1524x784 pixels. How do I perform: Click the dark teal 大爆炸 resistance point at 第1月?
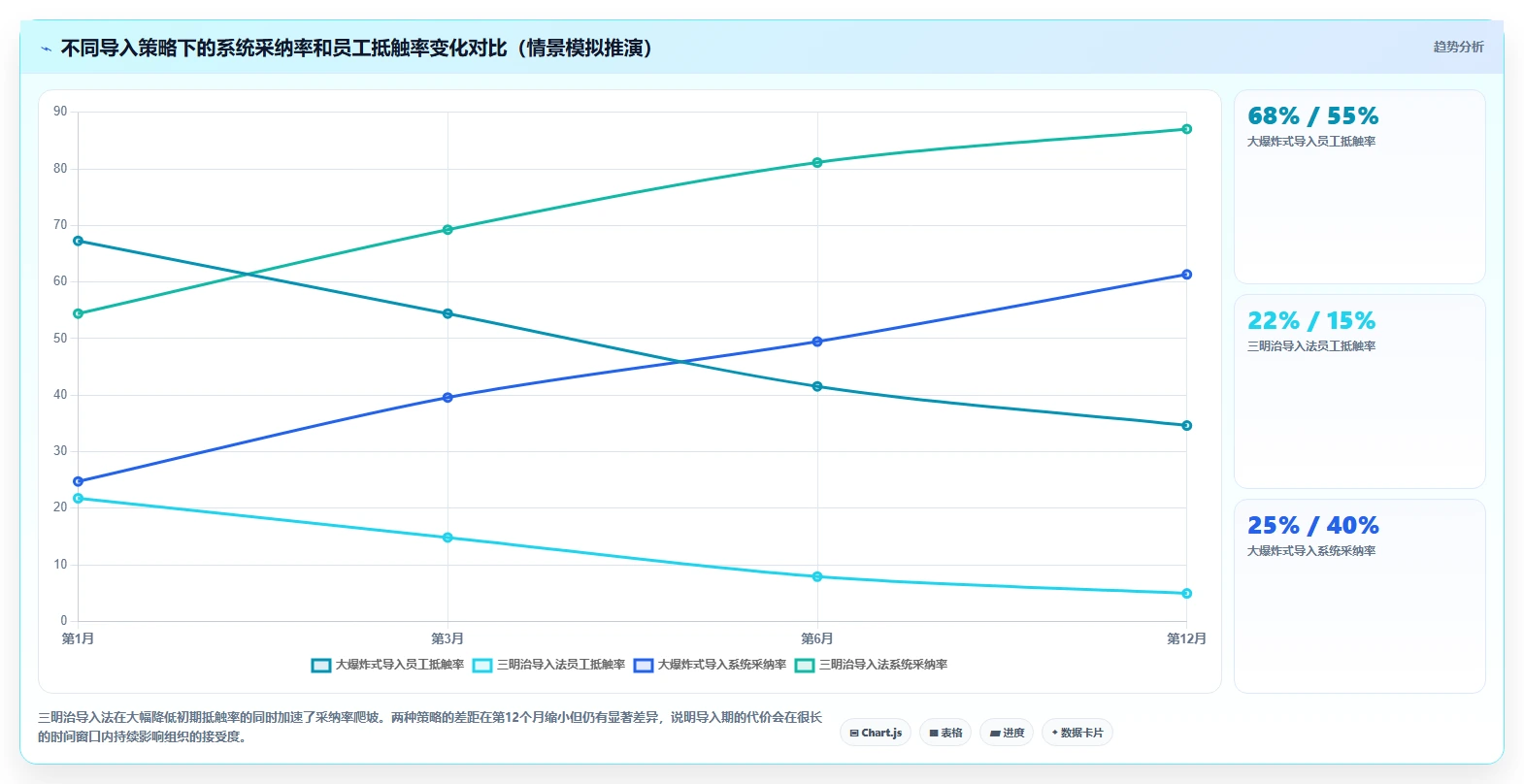pos(79,241)
